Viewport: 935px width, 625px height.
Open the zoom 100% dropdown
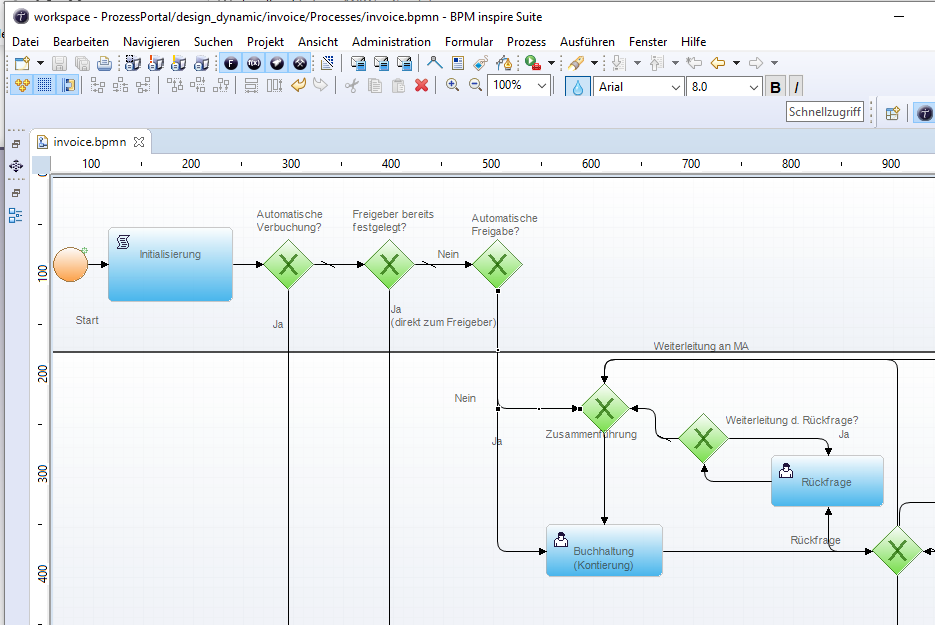541,86
